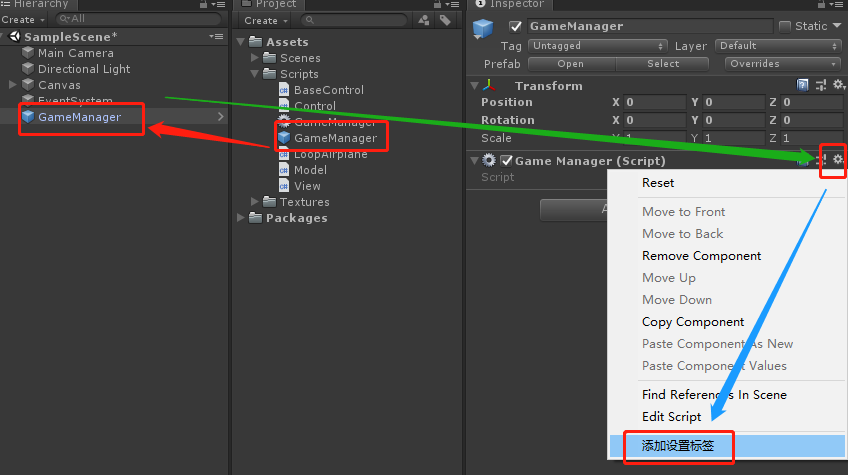Open the Project Create dropdown
The image size is (848, 475).
tap(266, 21)
